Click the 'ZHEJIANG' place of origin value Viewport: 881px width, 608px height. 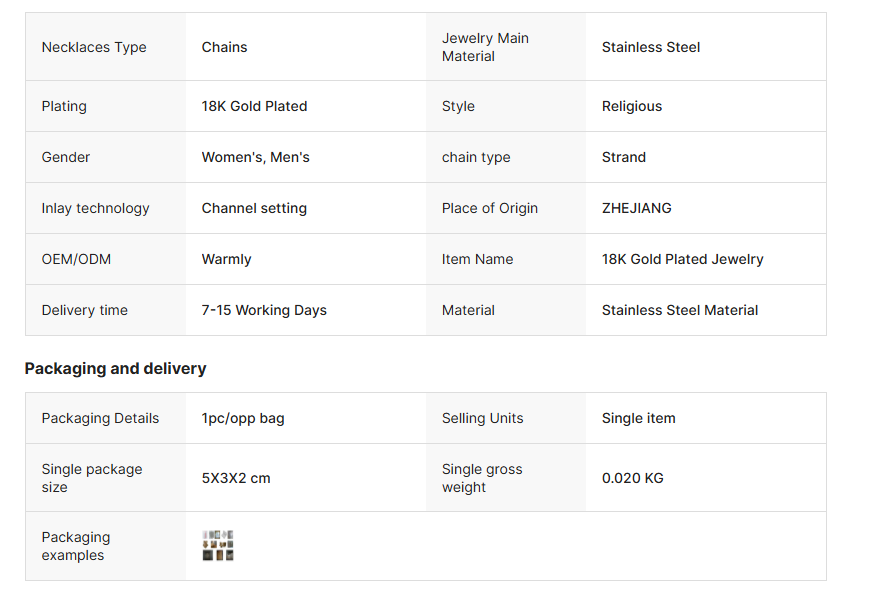pyautogui.click(x=636, y=208)
